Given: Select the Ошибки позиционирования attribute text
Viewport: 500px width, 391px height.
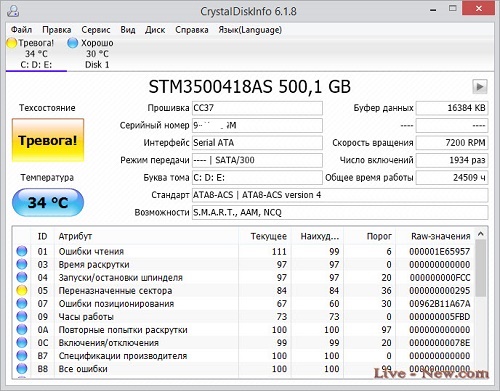Looking at the screenshot, I should (x=116, y=304).
